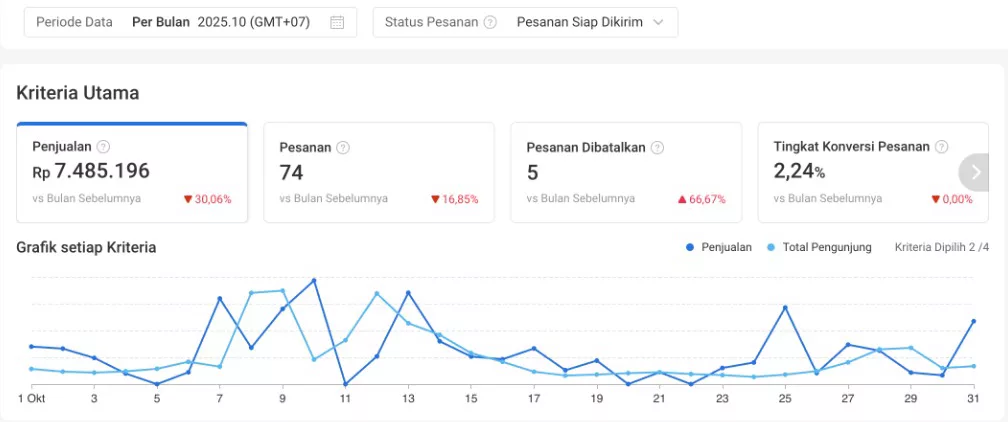
Task: Select the Tingkat Konversi Pesanan card
Action: pyautogui.click(x=873, y=172)
